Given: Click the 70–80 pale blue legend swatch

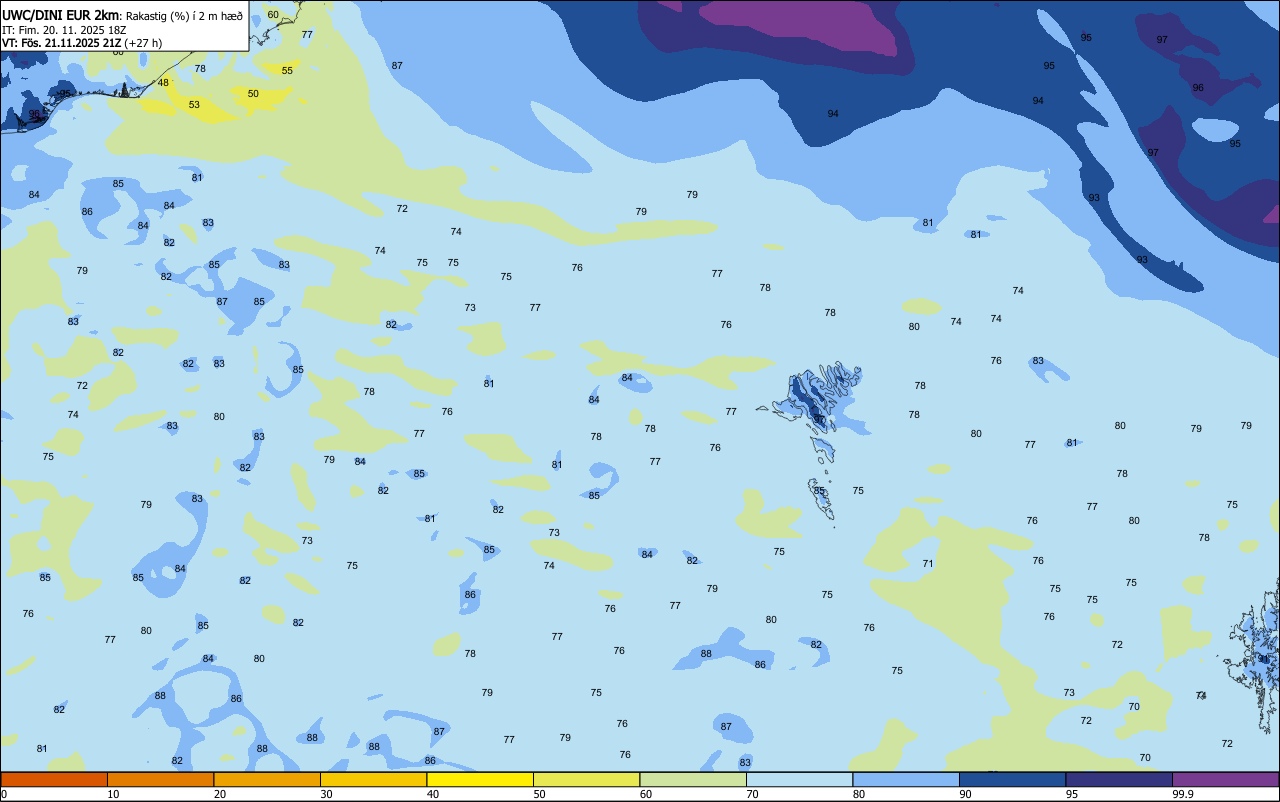Looking at the screenshot, I should [x=799, y=779].
